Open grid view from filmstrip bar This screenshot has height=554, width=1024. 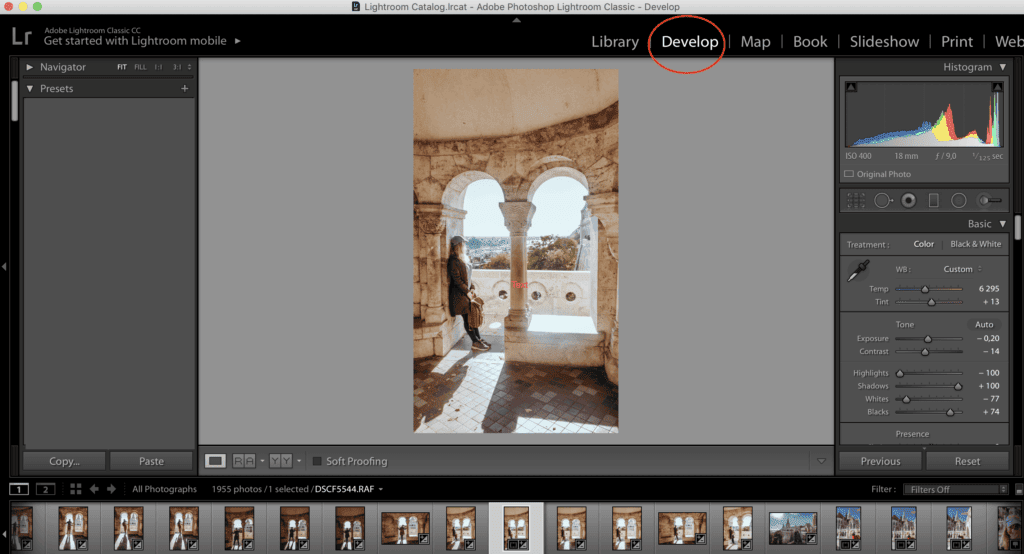pos(76,489)
